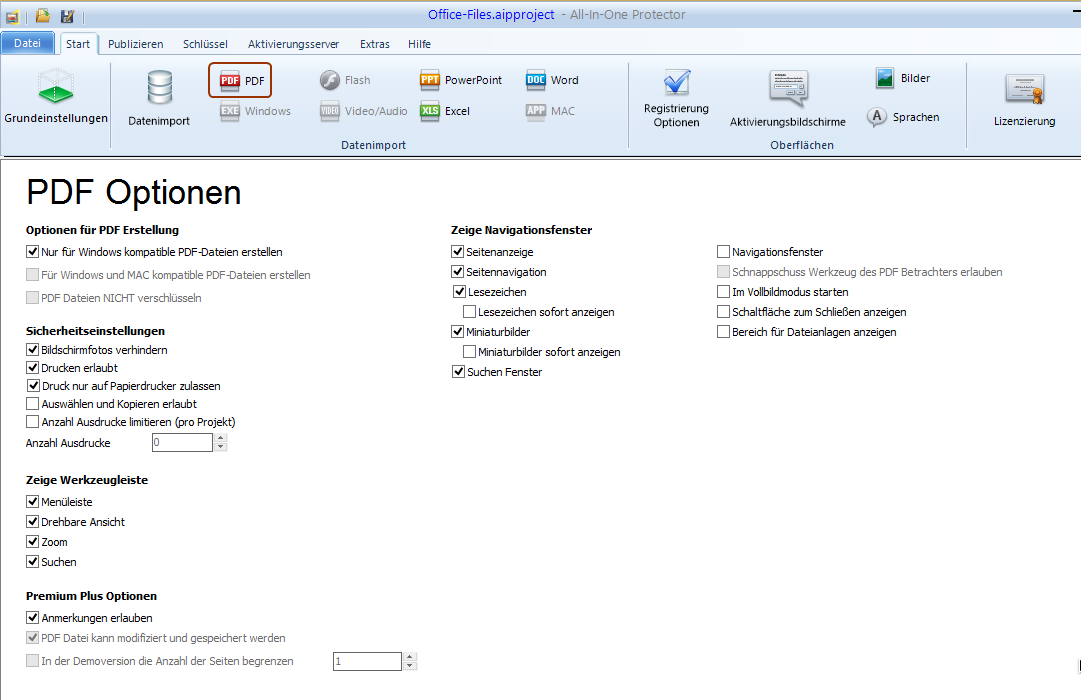Enable Auswählen und Kopieren erlaubt

pos(33,404)
